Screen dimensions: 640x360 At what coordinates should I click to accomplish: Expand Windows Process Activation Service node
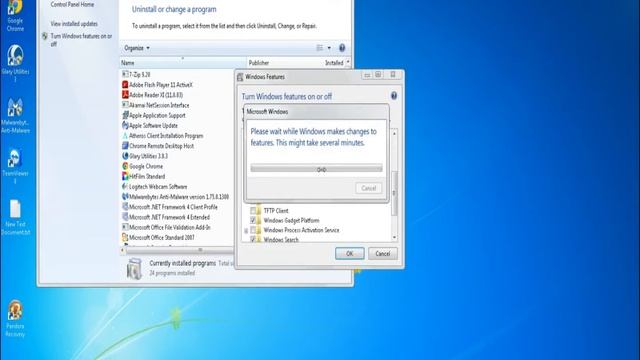coord(246,231)
